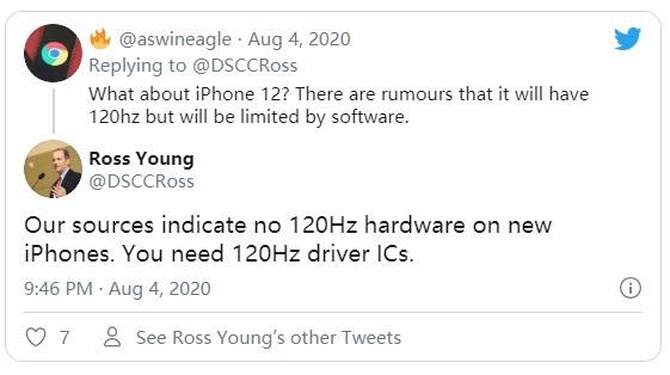
Task: Open the tweet info circle icon
Action: tap(630, 287)
